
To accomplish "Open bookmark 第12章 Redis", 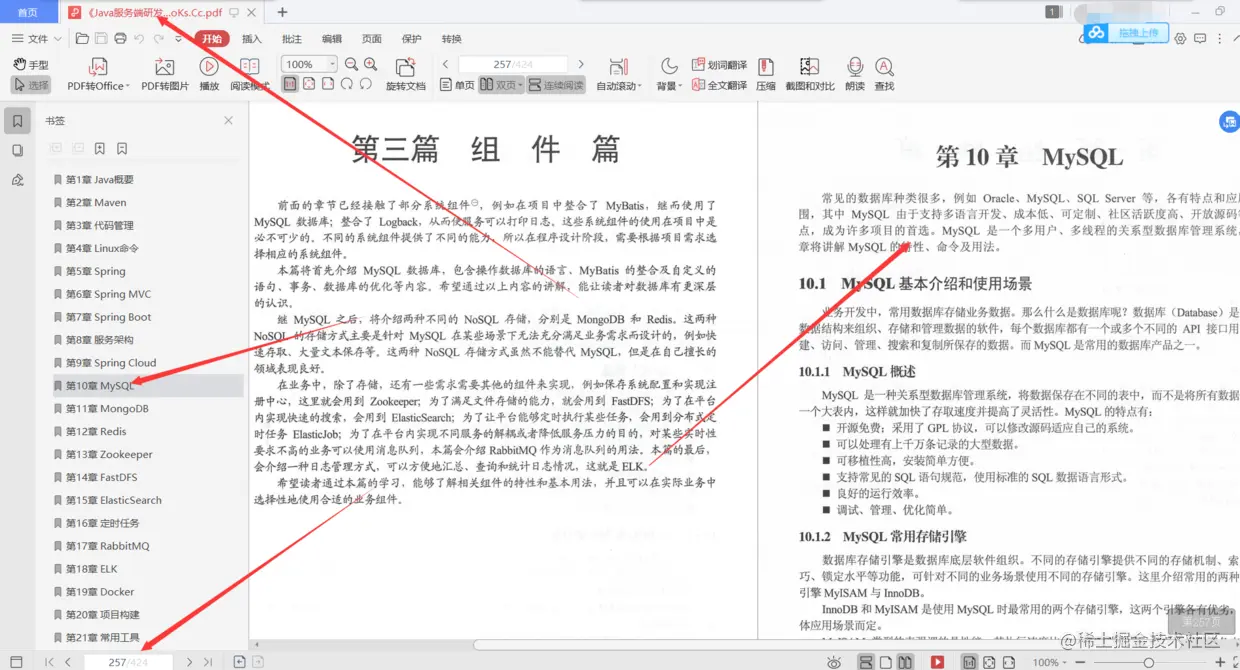I will (96, 431).
